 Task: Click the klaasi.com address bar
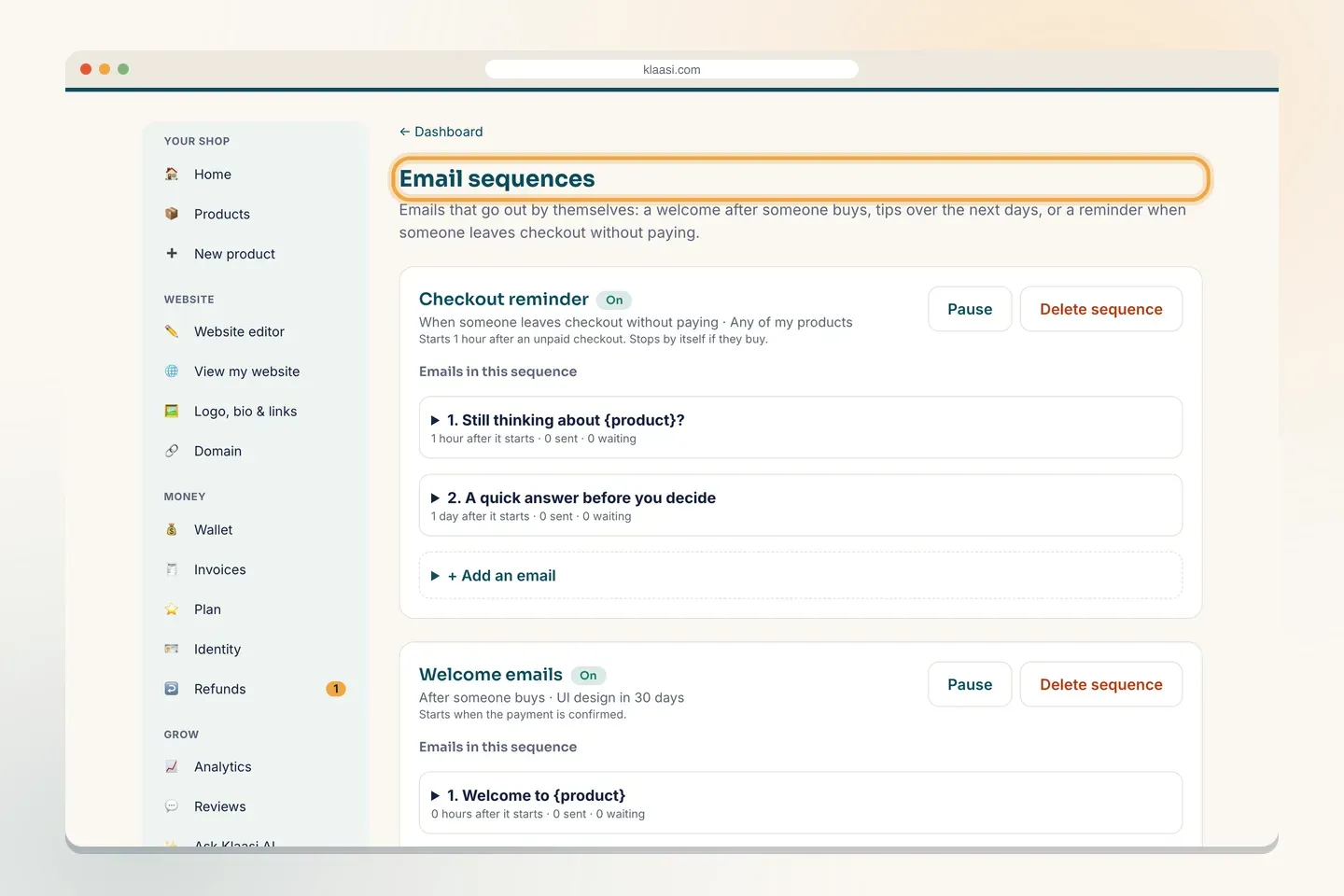click(x=672, y=69)
